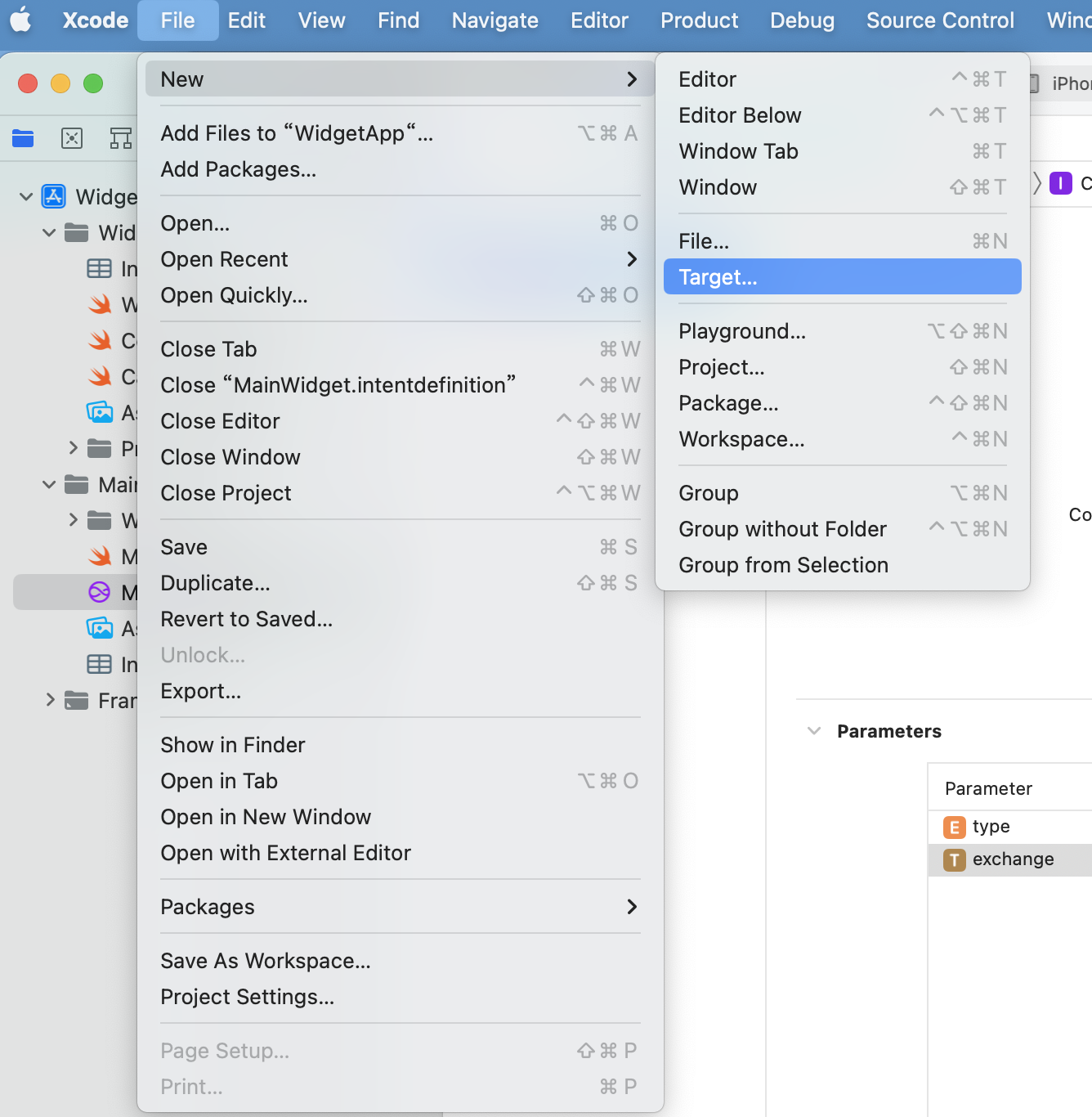Select the exchange parameter row
Image resolution: width=1092 pixels, height=1117 pixels.
(x=1010, y=859)
